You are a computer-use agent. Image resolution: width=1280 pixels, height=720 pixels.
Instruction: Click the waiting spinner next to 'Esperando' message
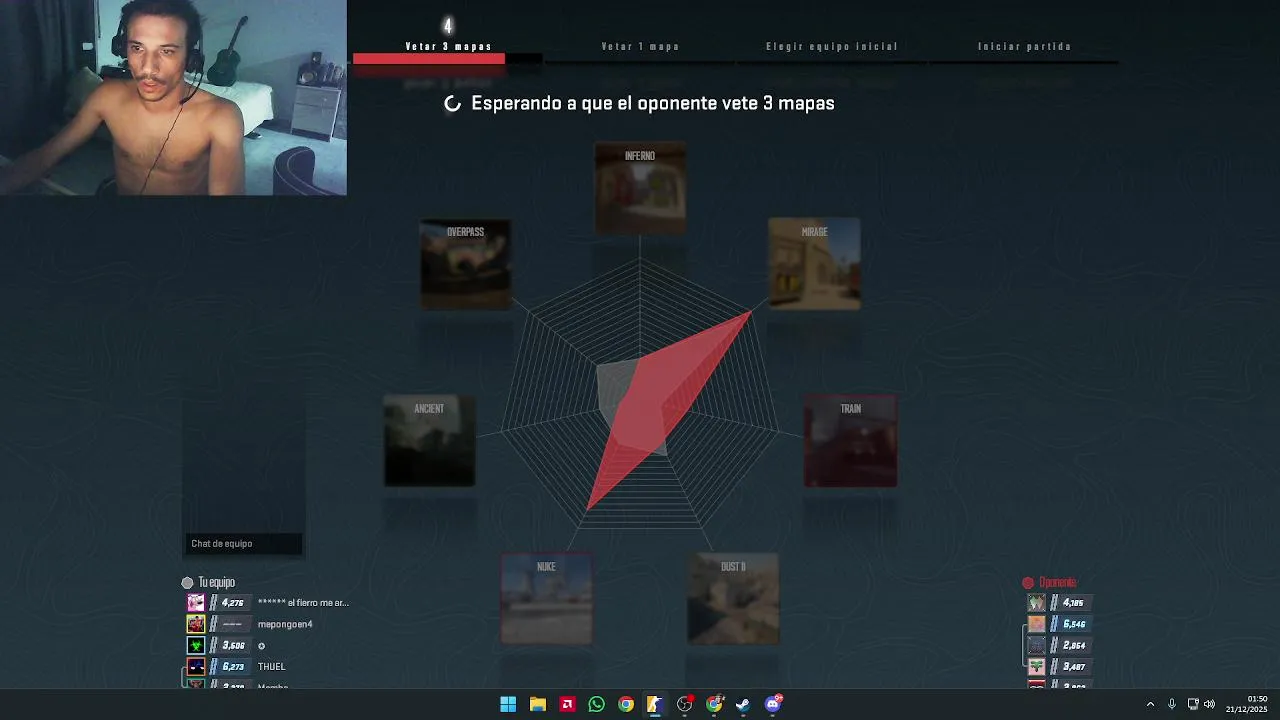click(452, 104)
